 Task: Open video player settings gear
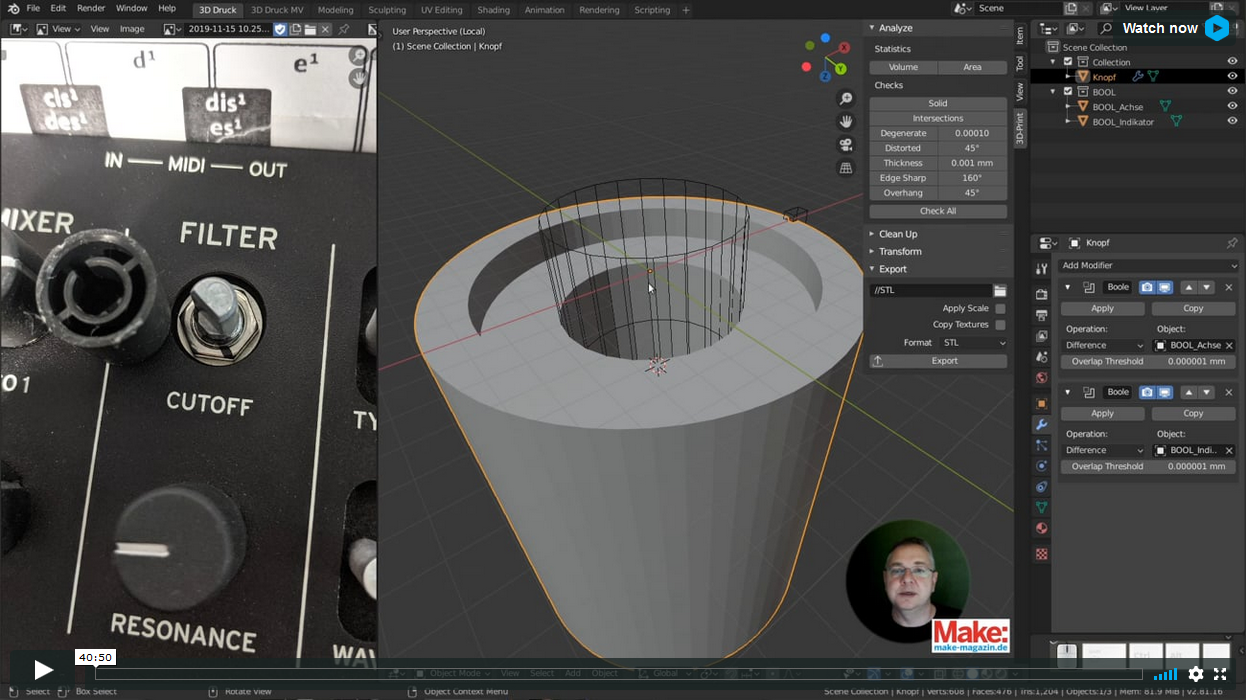click(1196, 674)
